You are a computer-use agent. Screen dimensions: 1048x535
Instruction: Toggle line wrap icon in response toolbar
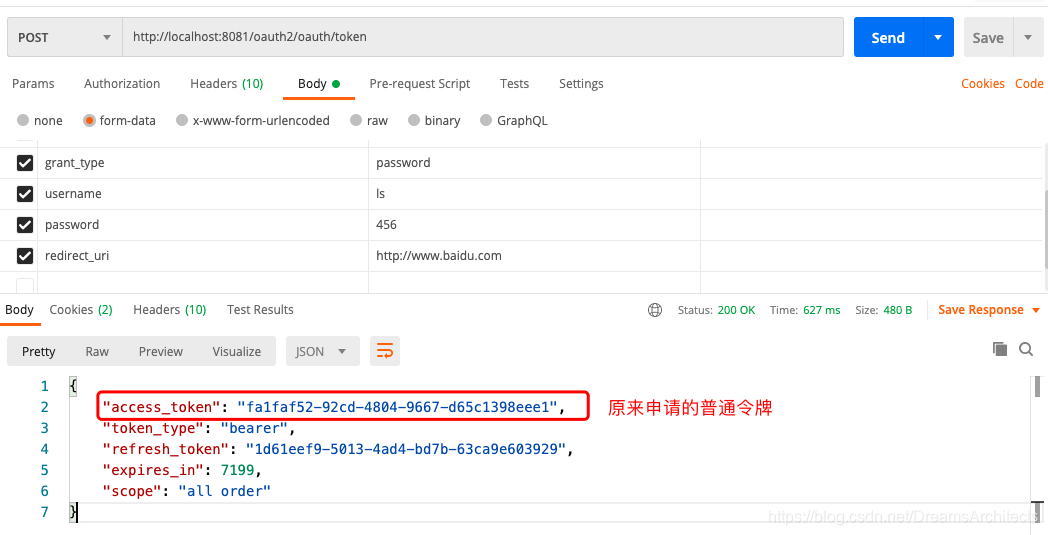(385, 351)
